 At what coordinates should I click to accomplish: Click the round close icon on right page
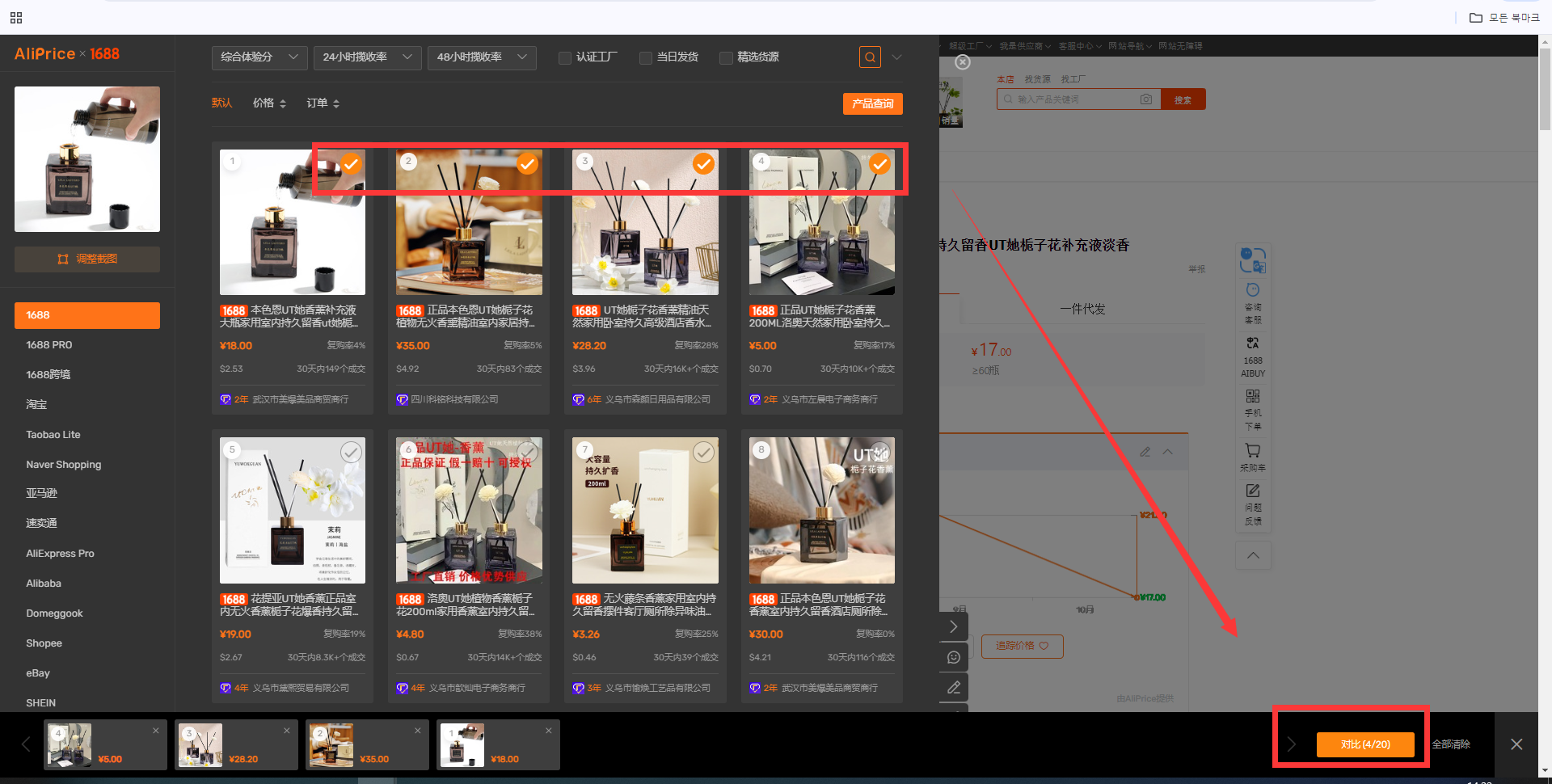pos(962,62)
